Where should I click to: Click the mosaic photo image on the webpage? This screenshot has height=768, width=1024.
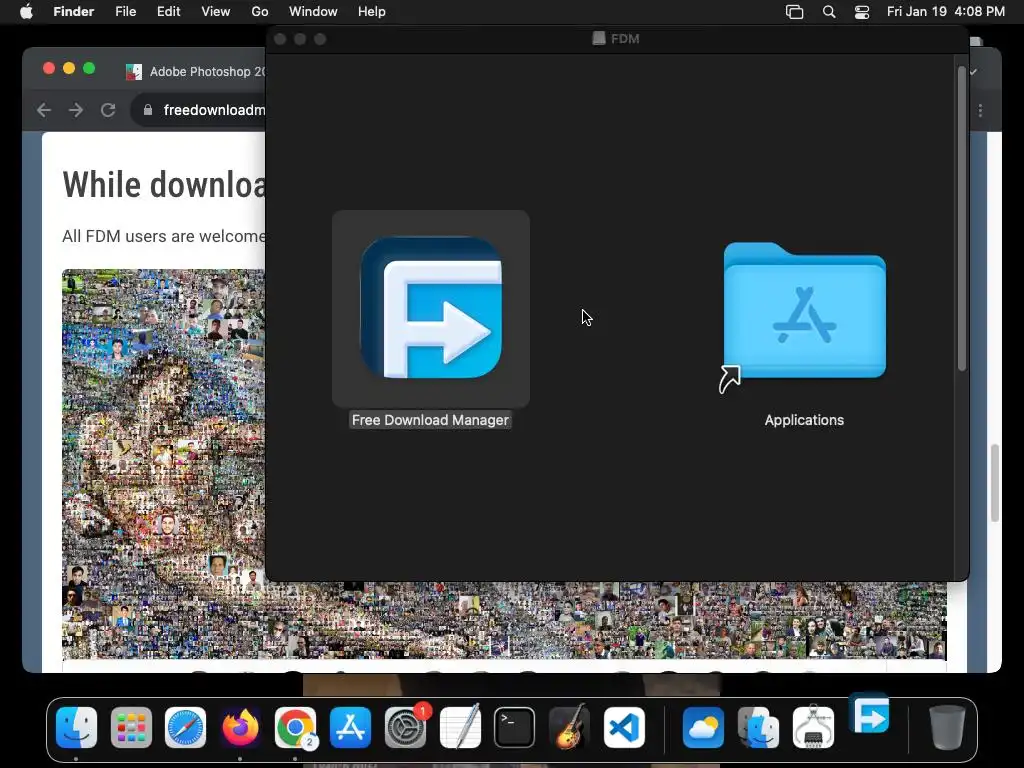tap(163, 464)
